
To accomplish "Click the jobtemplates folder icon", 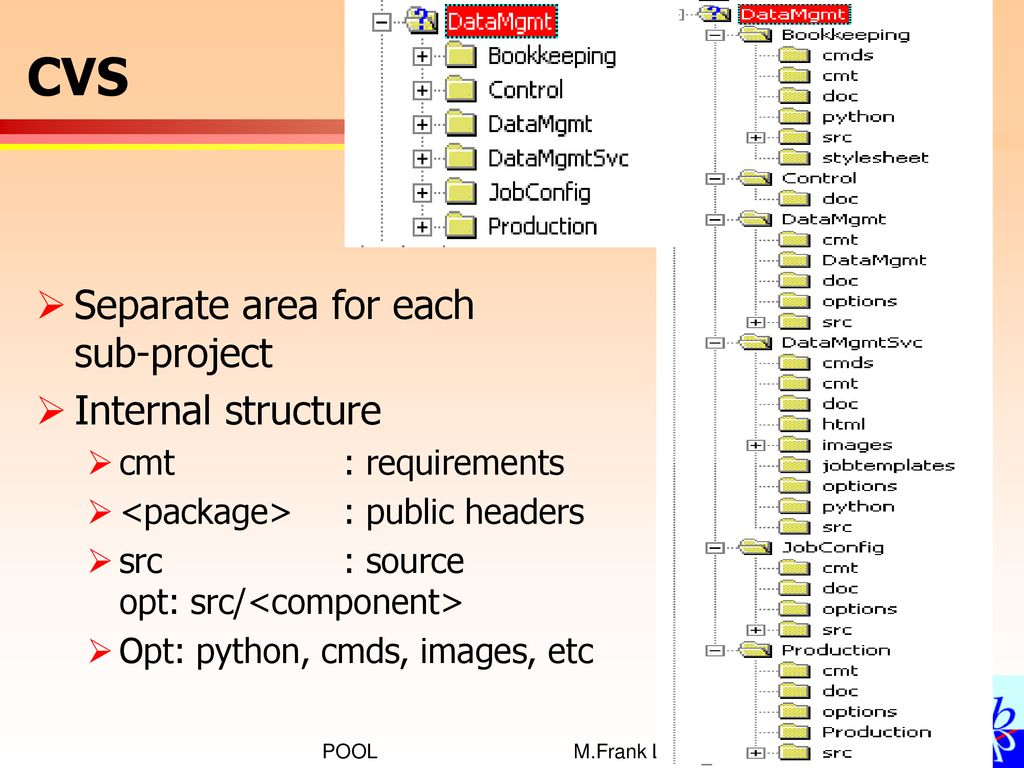I will tap(795, 466).
